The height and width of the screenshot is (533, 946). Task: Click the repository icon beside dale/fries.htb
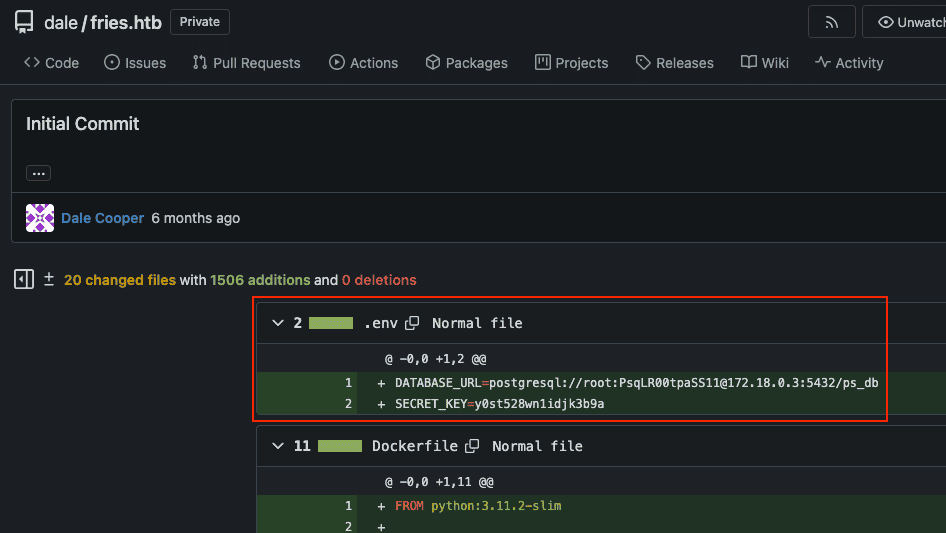tap(24, 22)
